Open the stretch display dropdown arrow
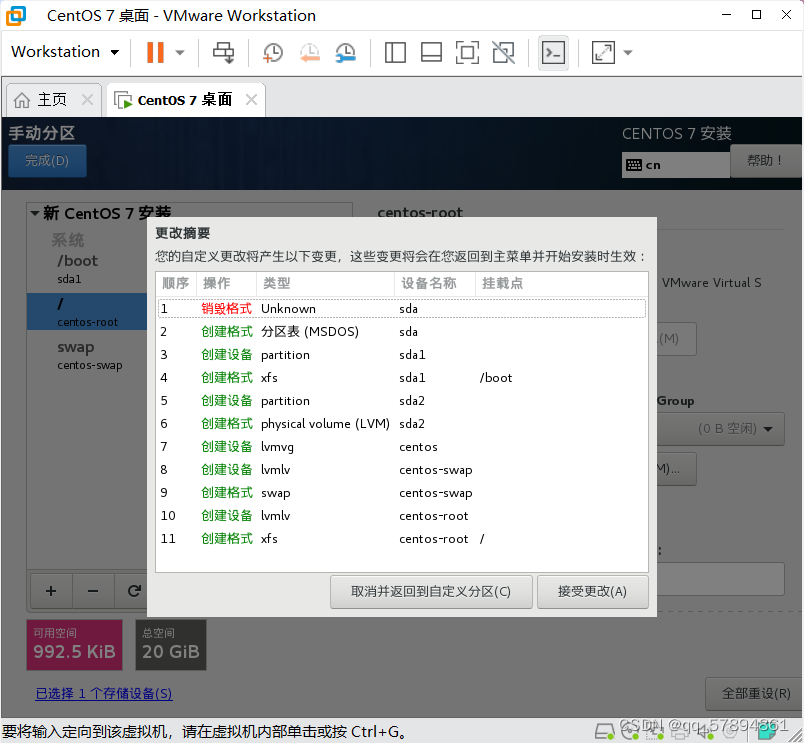Image resolution: width=804 pixels, height=743 pixels. tap(628, 52)
